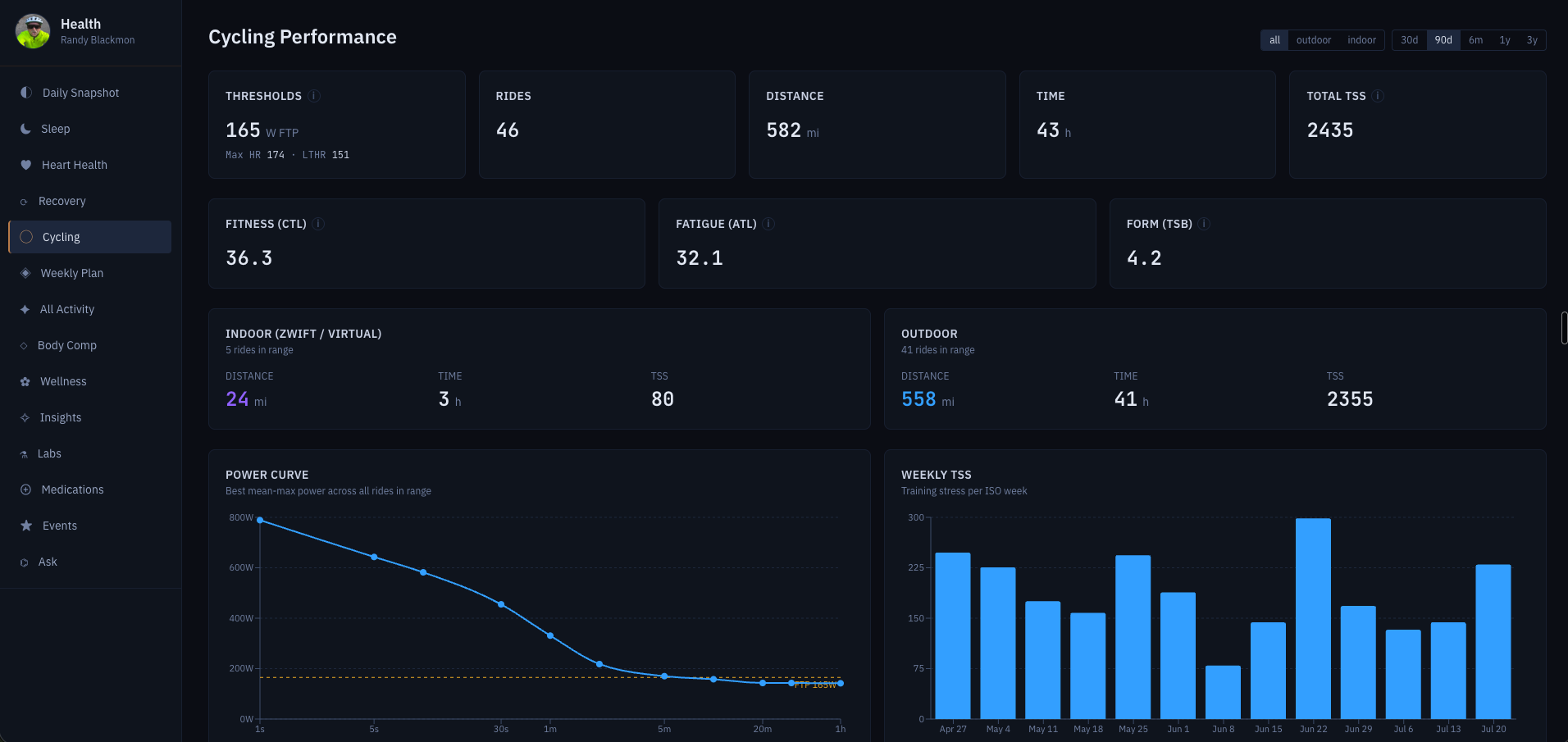
Task: Set time range to 6m
Action: point(1475,40)
